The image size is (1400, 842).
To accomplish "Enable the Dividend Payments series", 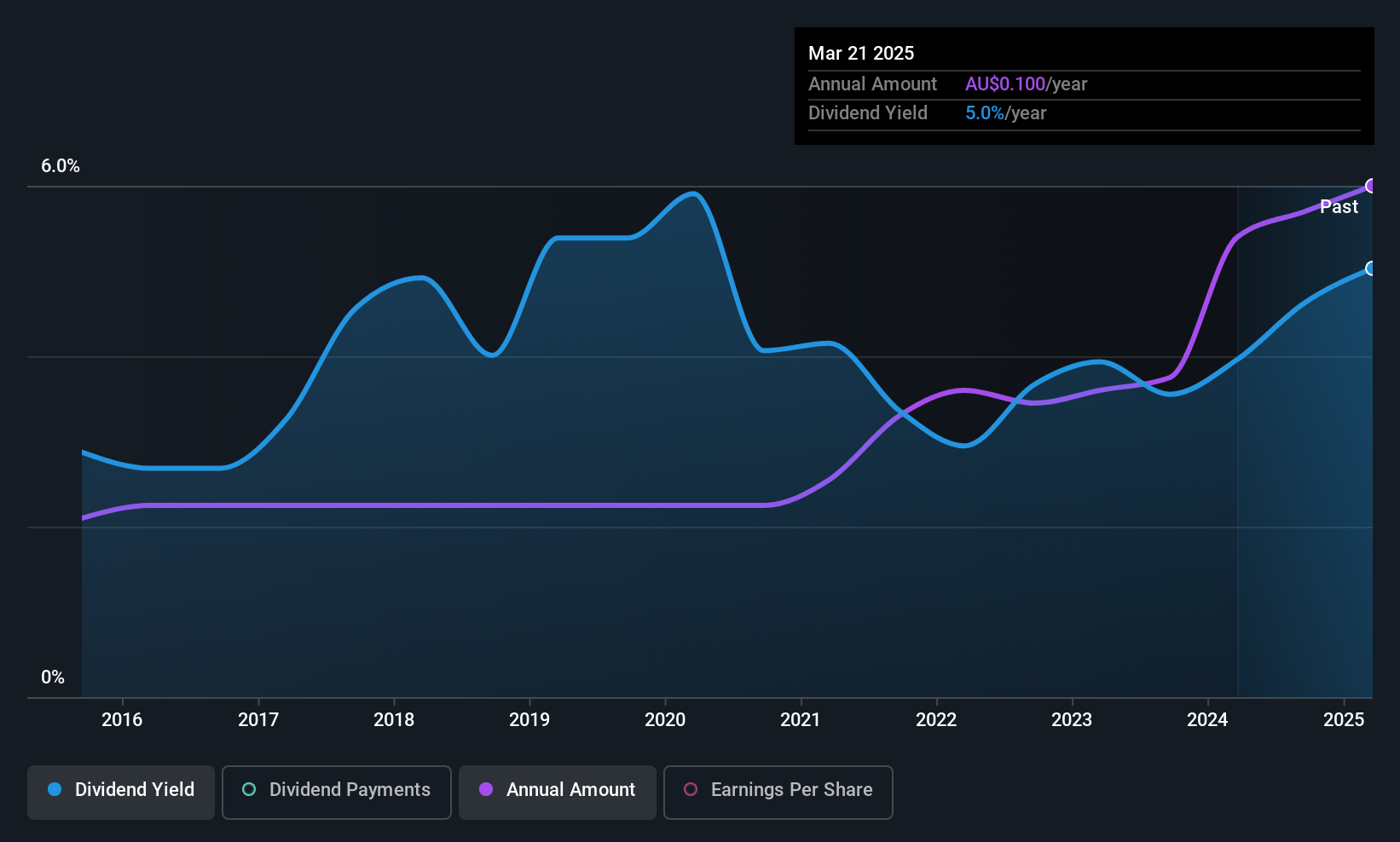I will (337, 792).
